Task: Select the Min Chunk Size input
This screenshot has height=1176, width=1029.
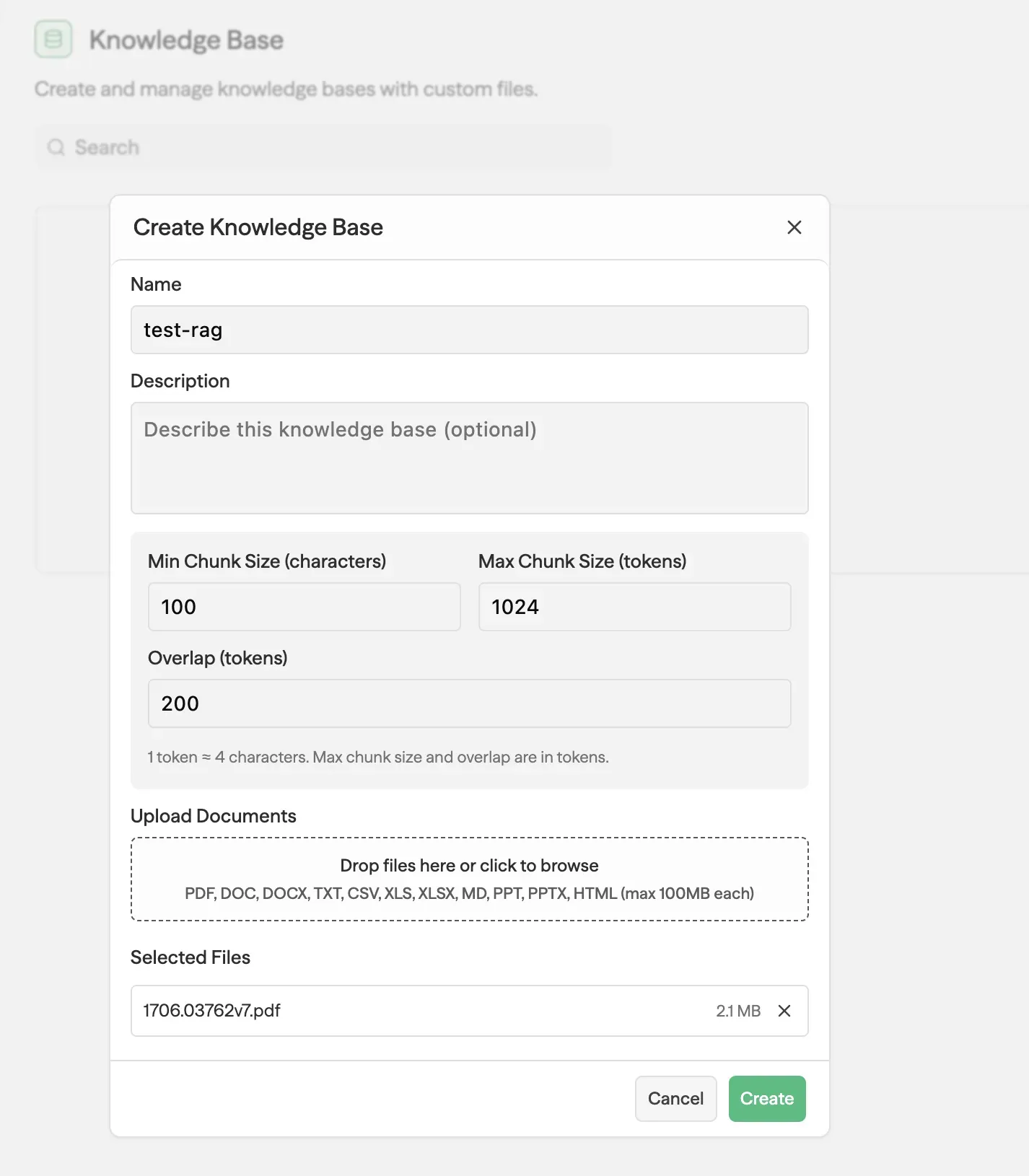Action: [x=304, y=607]
